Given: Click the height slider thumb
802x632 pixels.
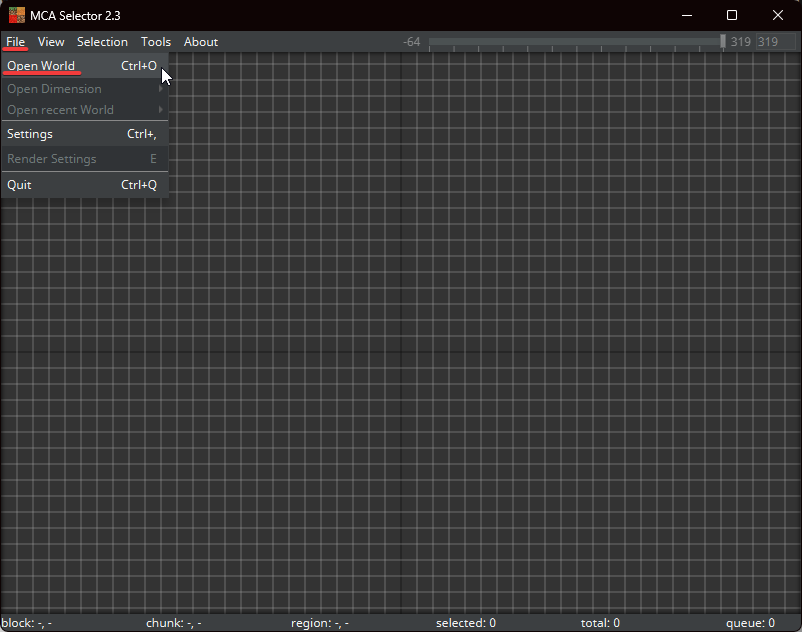Looking at the screenshot, I should 723,41.
